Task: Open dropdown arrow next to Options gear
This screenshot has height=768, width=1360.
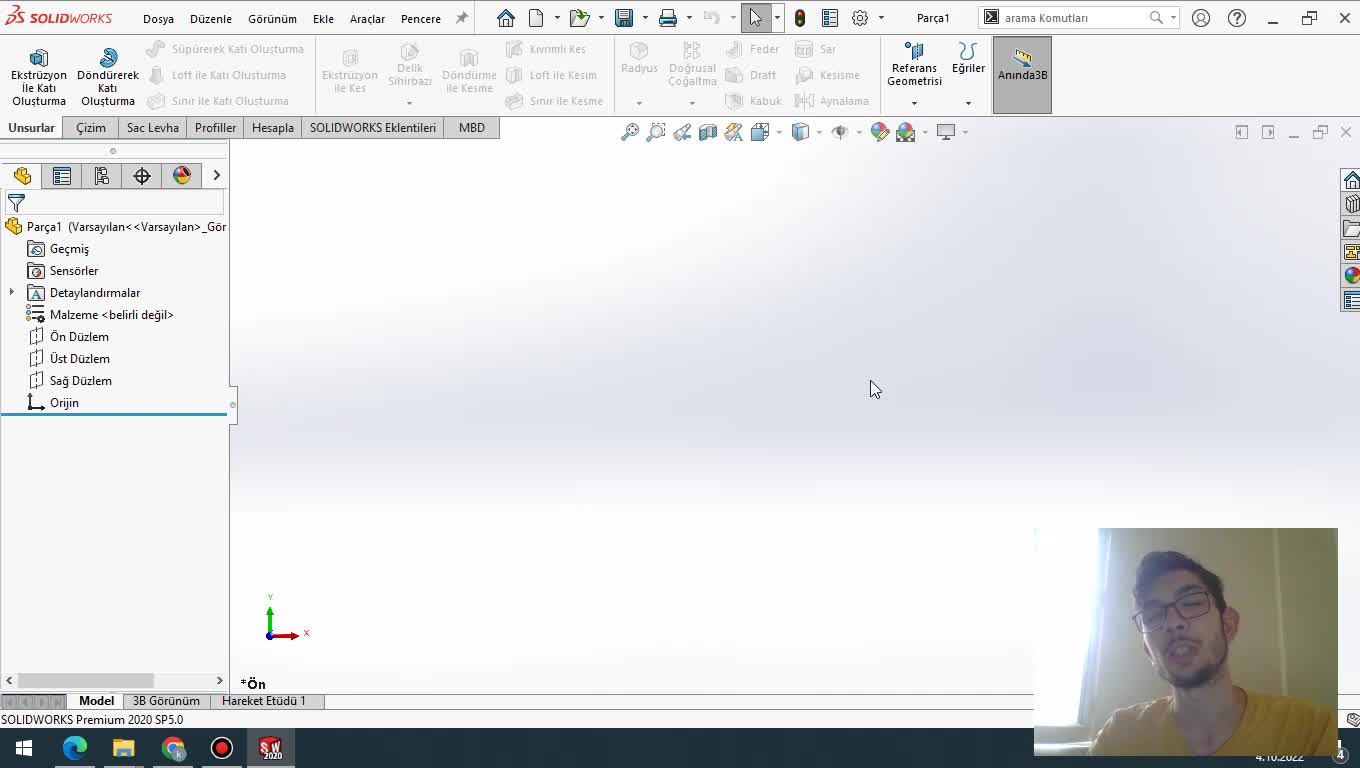Action: (x=880, y=18)
